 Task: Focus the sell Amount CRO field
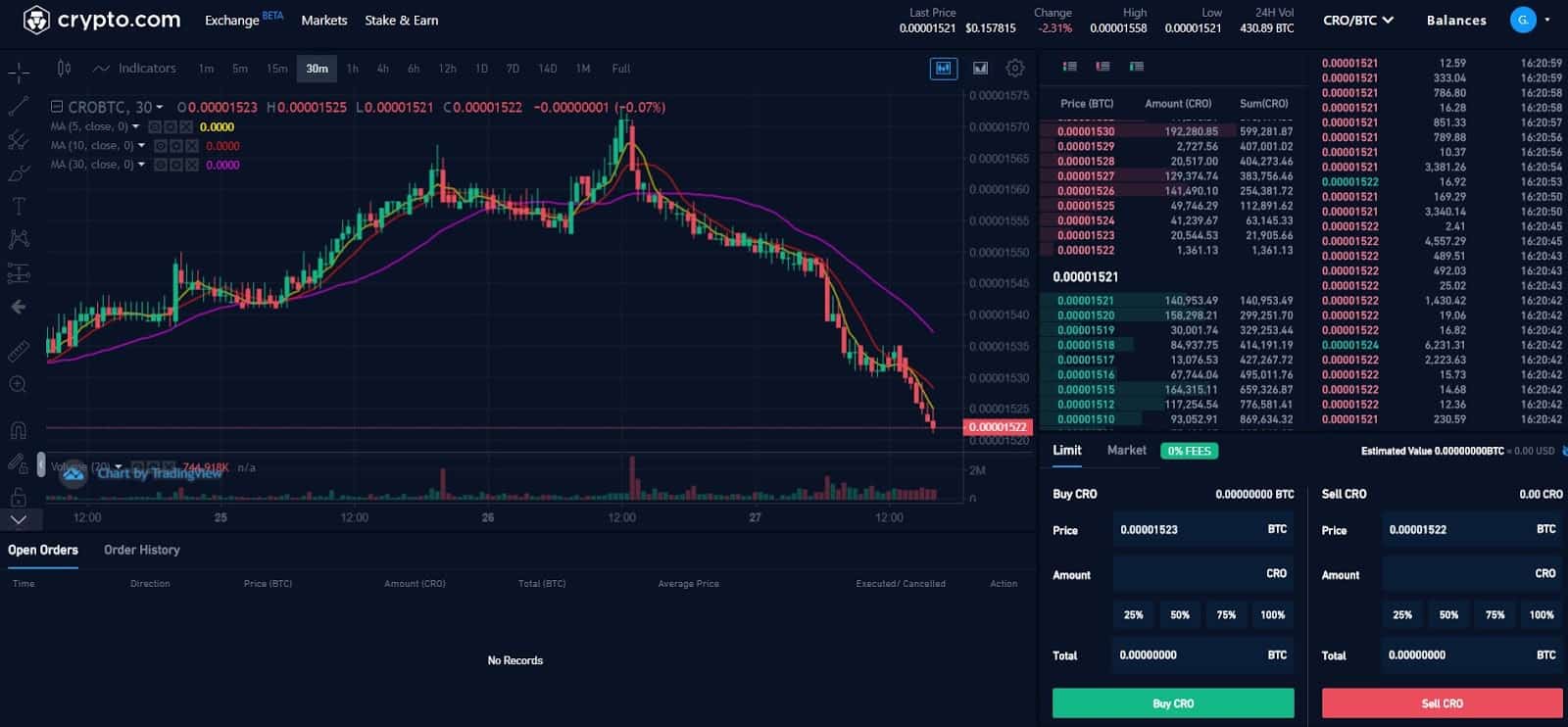point(1472,574)
